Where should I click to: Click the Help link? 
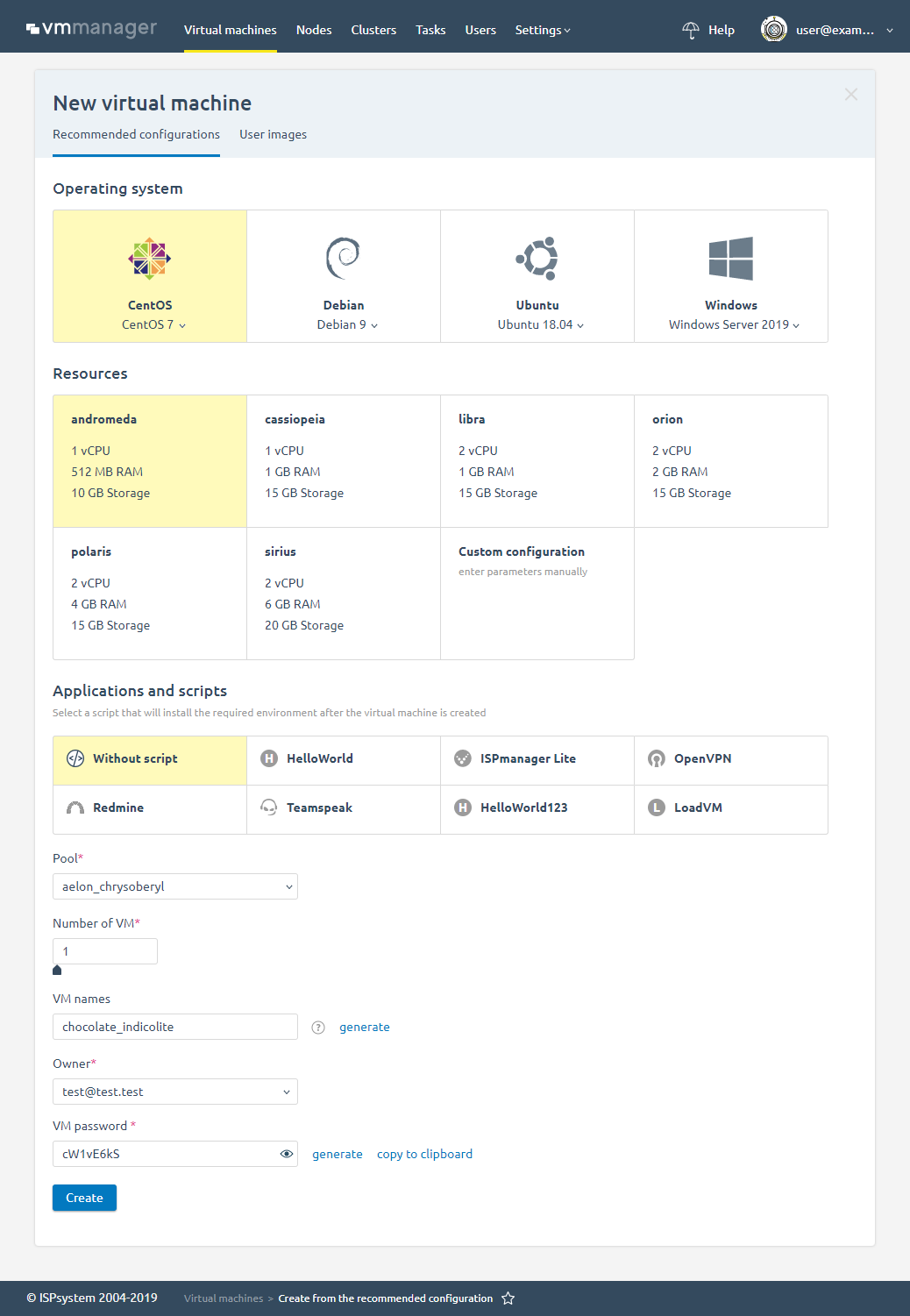tap(722, 30)
